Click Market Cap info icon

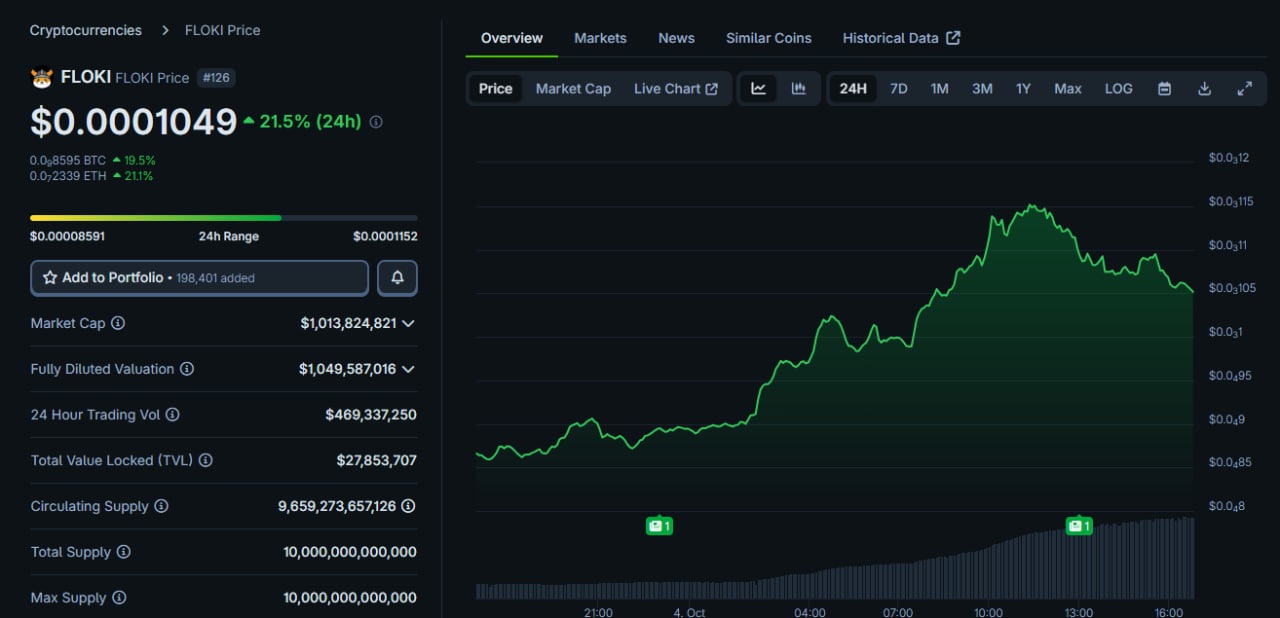[118, 323]
